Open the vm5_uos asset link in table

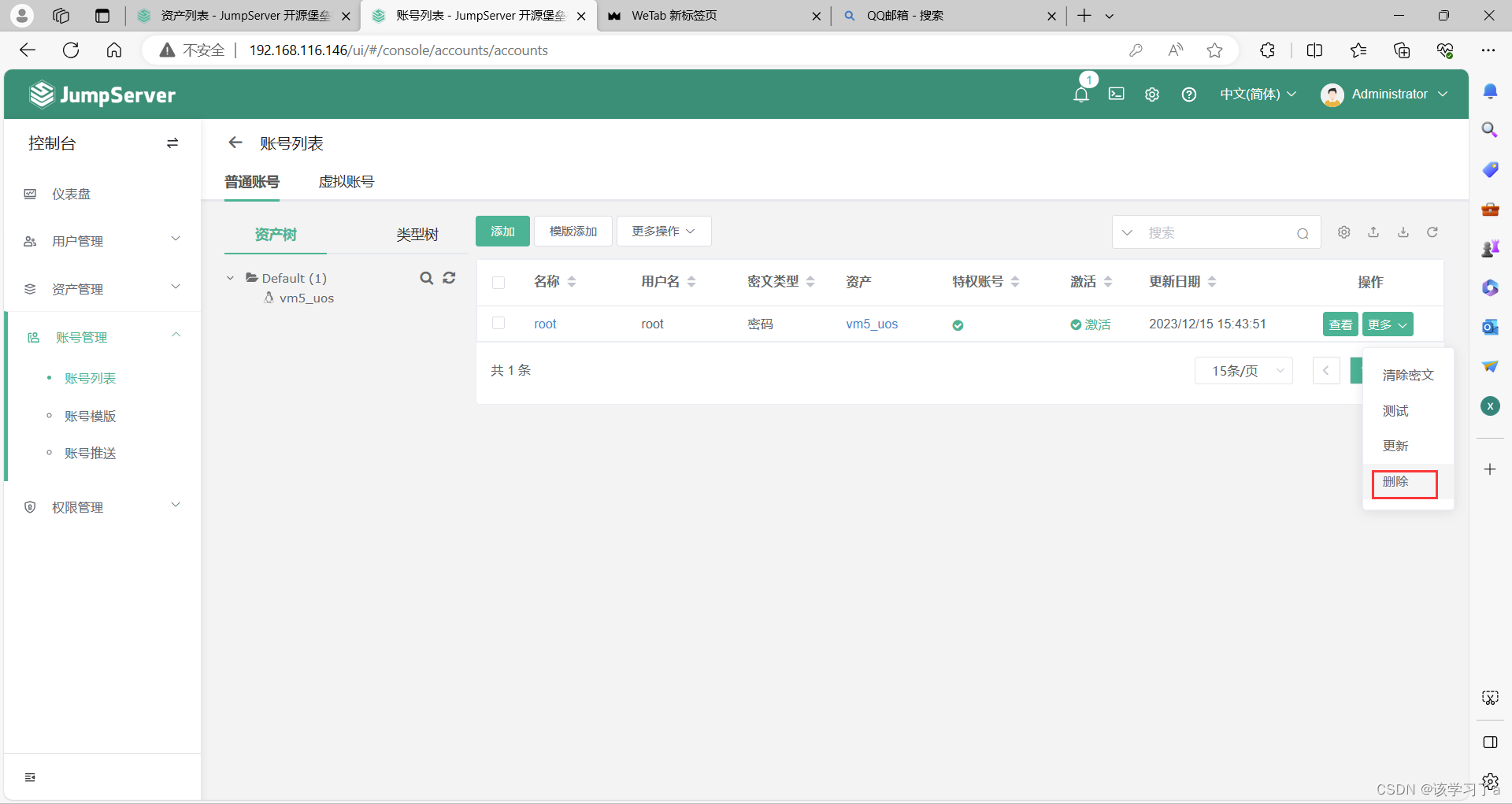(x=872, y=324)
